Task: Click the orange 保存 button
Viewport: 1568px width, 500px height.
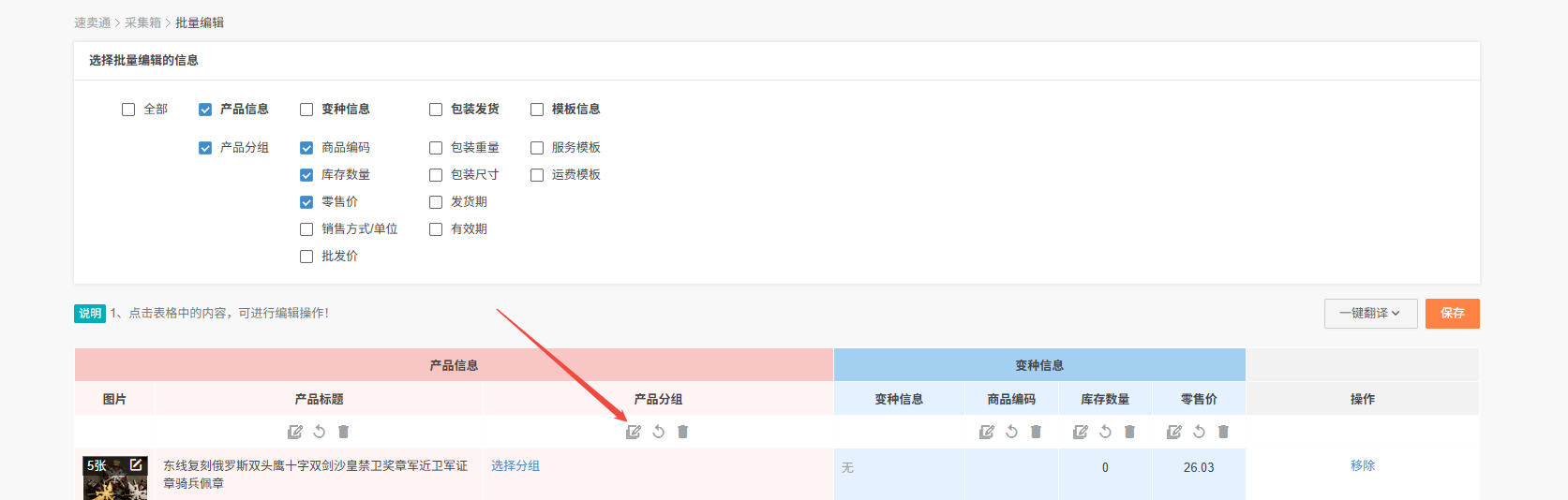Action: tap(1452, 314)
